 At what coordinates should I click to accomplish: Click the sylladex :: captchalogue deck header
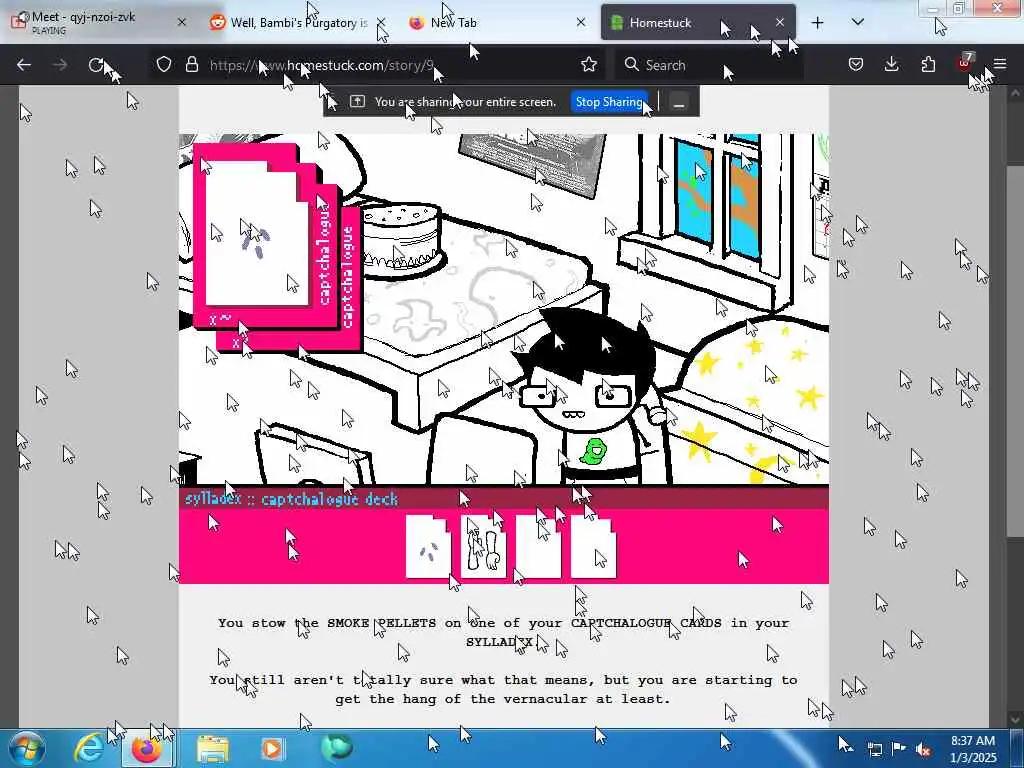click(291, 500)
